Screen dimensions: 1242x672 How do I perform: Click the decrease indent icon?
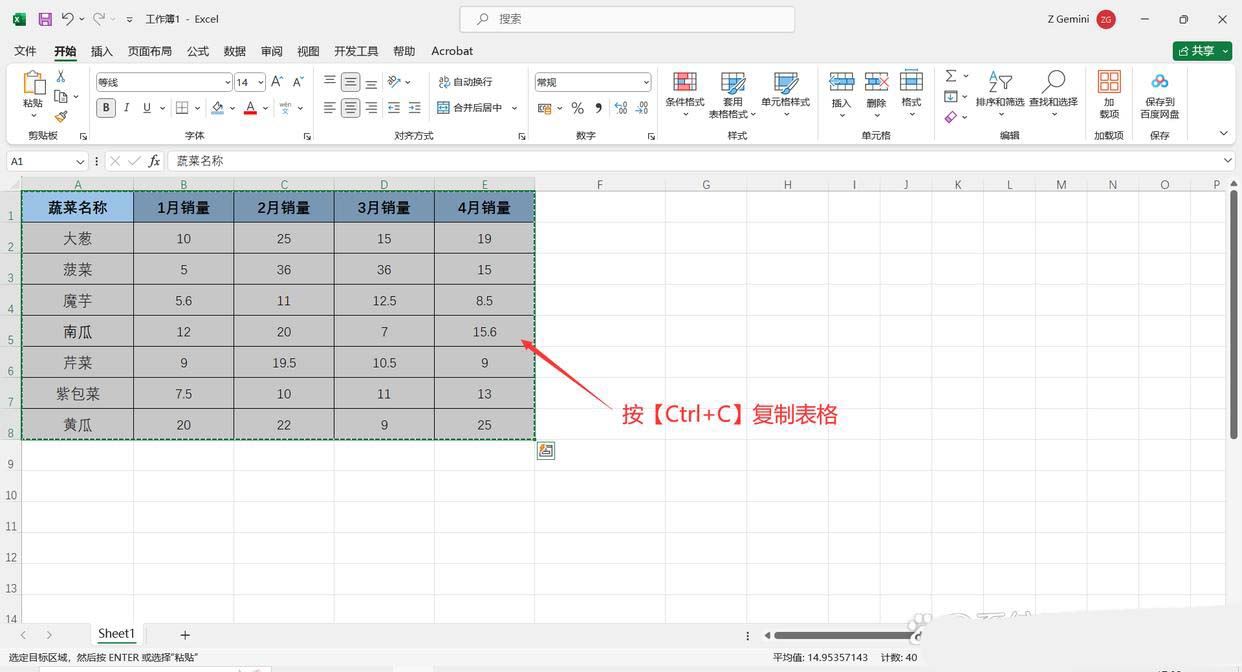(x=394, y=108)
